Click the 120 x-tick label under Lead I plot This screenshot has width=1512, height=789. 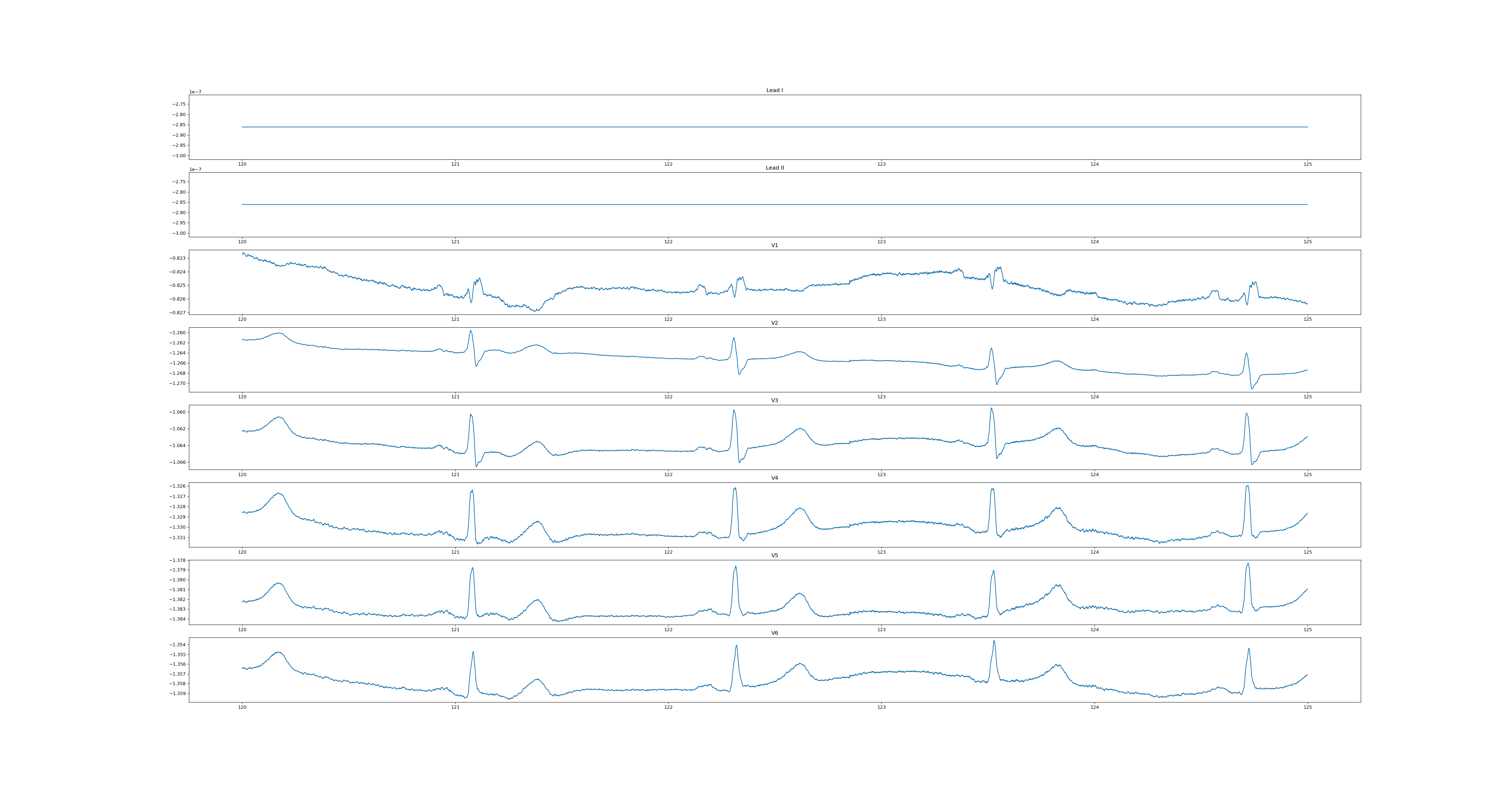tap(242, 164)
